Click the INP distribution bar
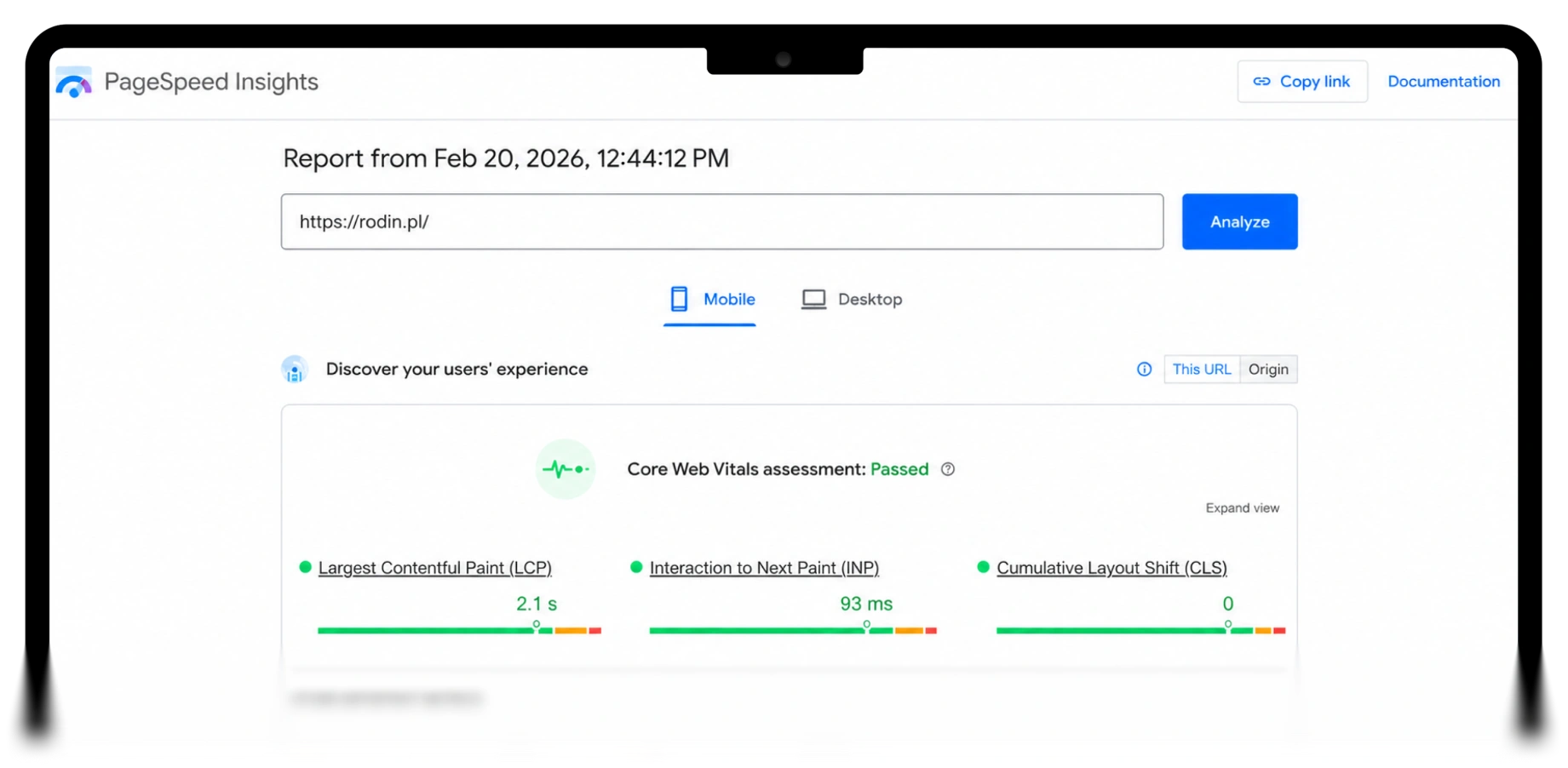The width and height of the screenshot is (1568, 768). pyautogui.click(x=793, y=630)
